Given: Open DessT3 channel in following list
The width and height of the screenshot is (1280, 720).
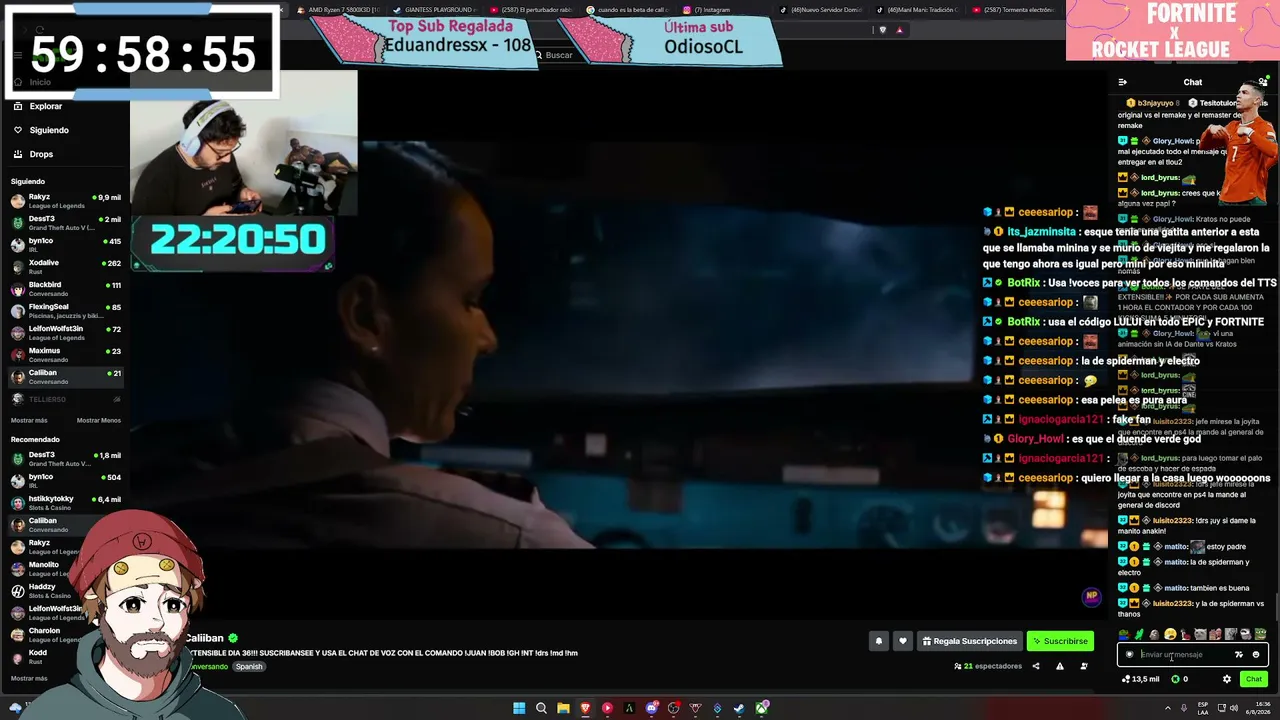Looking at the screenshot, I should point(66,223).
